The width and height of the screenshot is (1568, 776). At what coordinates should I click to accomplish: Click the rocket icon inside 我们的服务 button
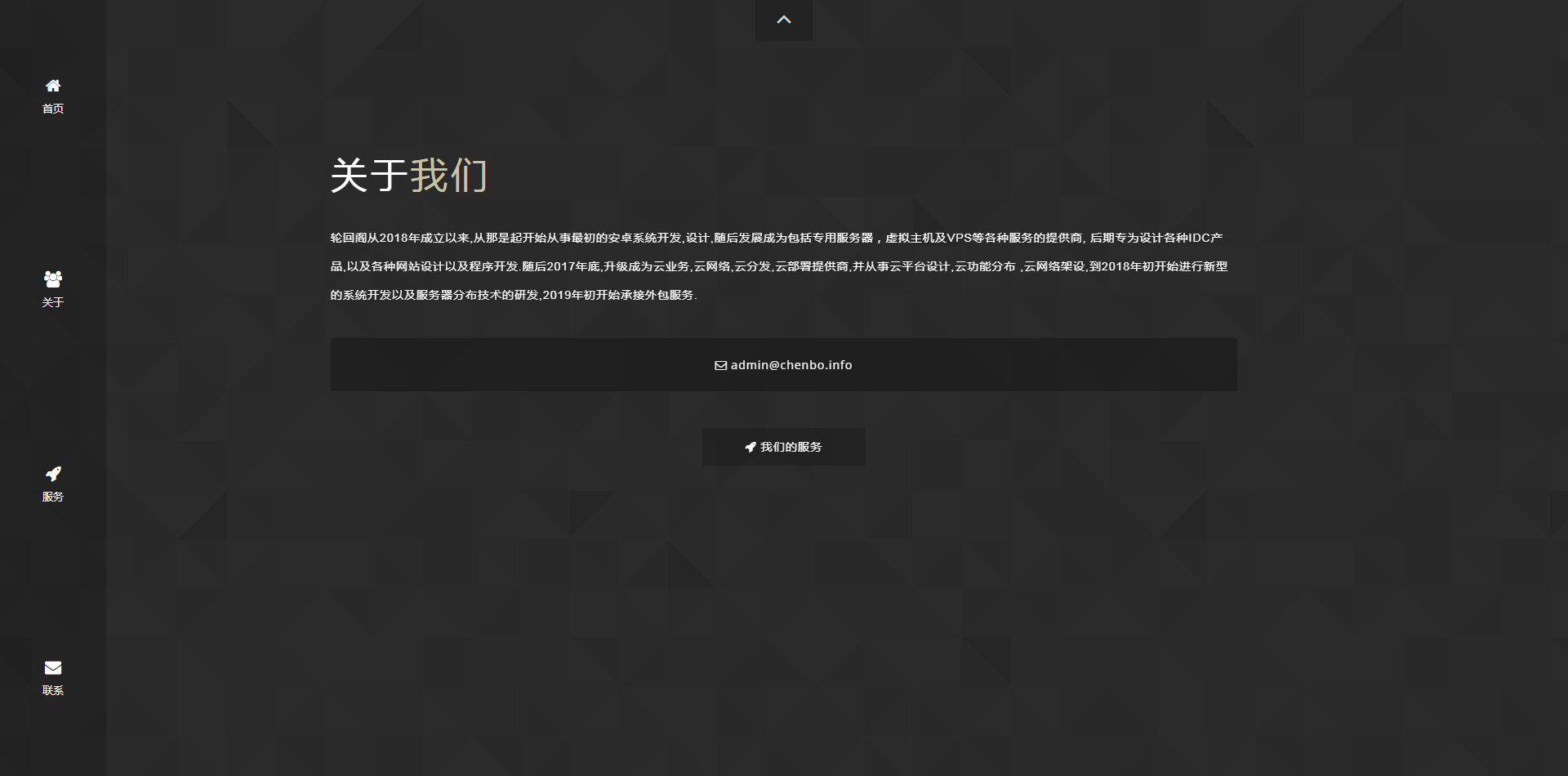(751, 447)
